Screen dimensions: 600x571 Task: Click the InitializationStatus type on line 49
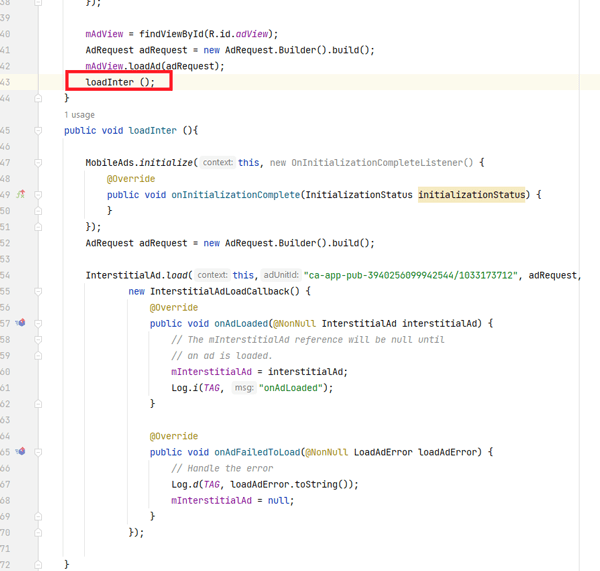pyautogui.click(x=359, y=195)
